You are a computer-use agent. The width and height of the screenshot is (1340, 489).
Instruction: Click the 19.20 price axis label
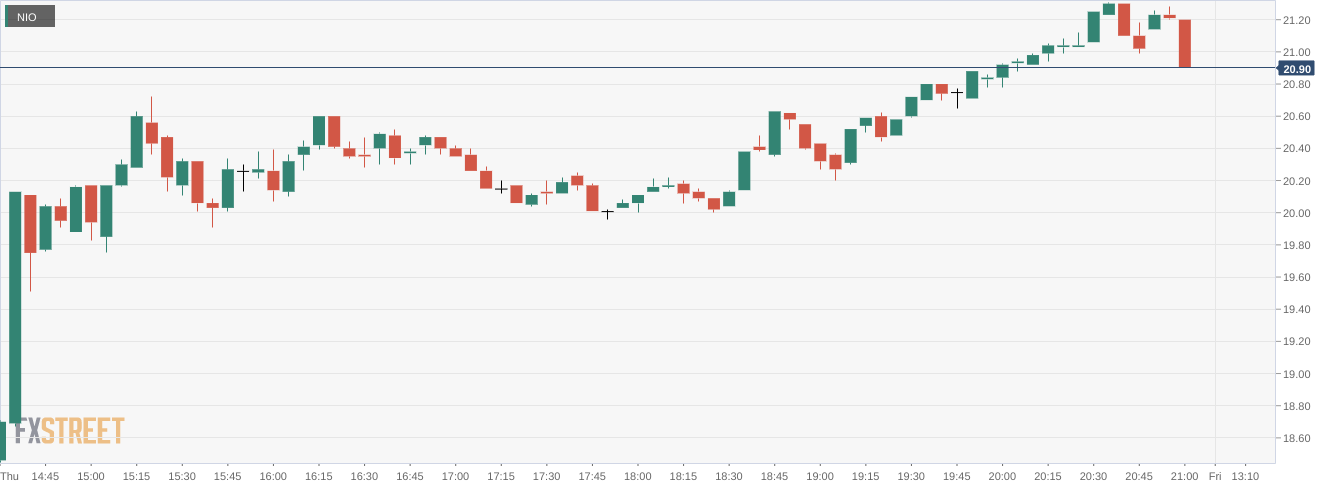(1295, 342)
